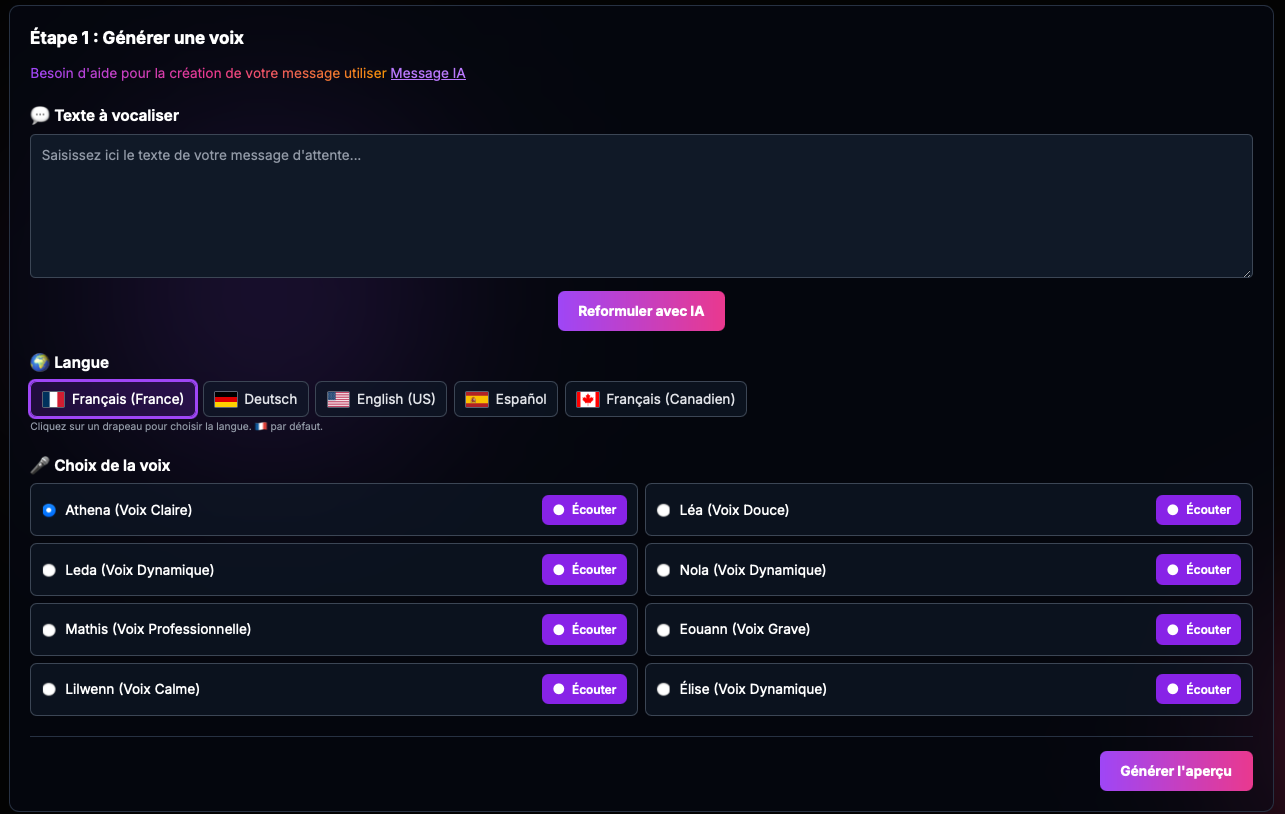Select the Leda (Voix Dynamique) radio button
Viewport: 1285px width, 814px height.
pyautogui.click(x=49, y=570)
